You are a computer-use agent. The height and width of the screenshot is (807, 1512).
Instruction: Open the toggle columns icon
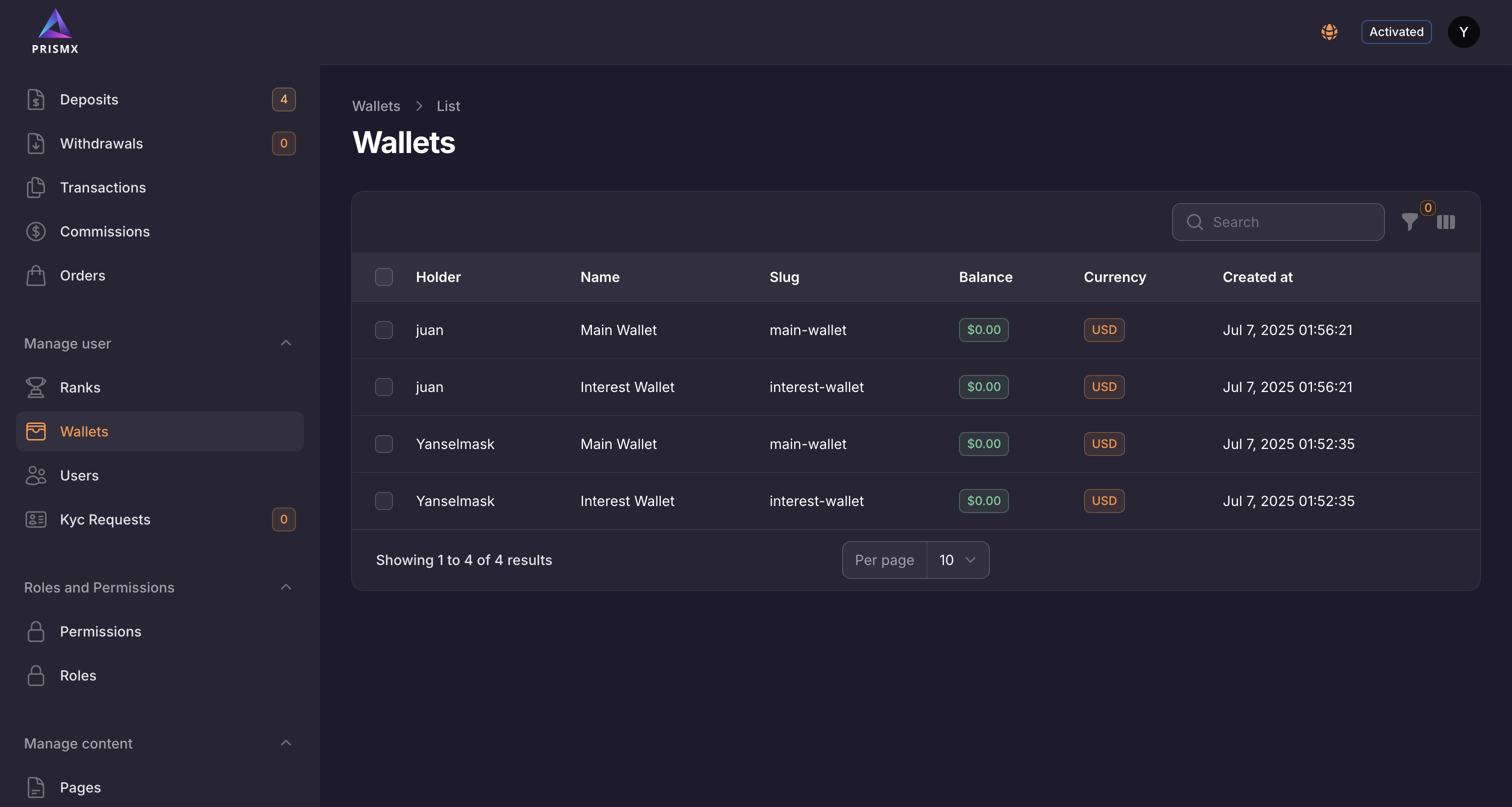1445,222
